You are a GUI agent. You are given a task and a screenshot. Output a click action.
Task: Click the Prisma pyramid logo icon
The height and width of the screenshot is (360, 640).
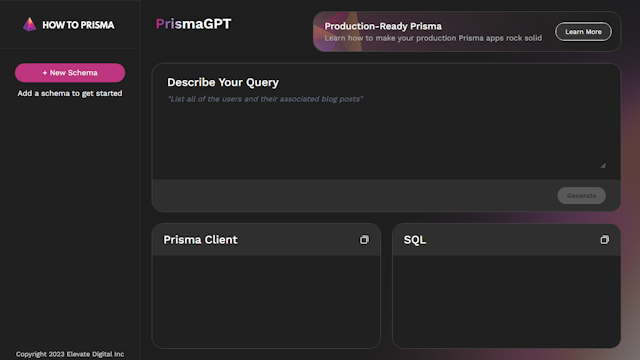point(29,24)
